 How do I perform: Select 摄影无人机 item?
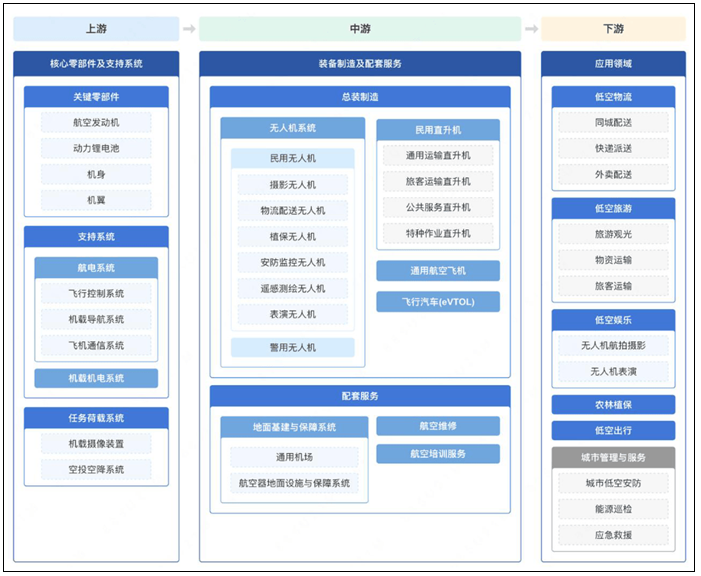(293, 185)
